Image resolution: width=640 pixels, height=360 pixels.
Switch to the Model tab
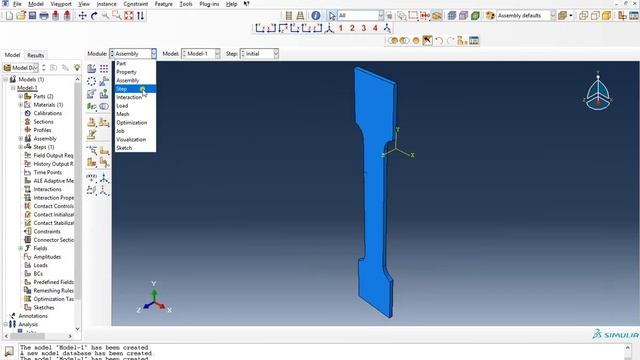tap(12, 55)
